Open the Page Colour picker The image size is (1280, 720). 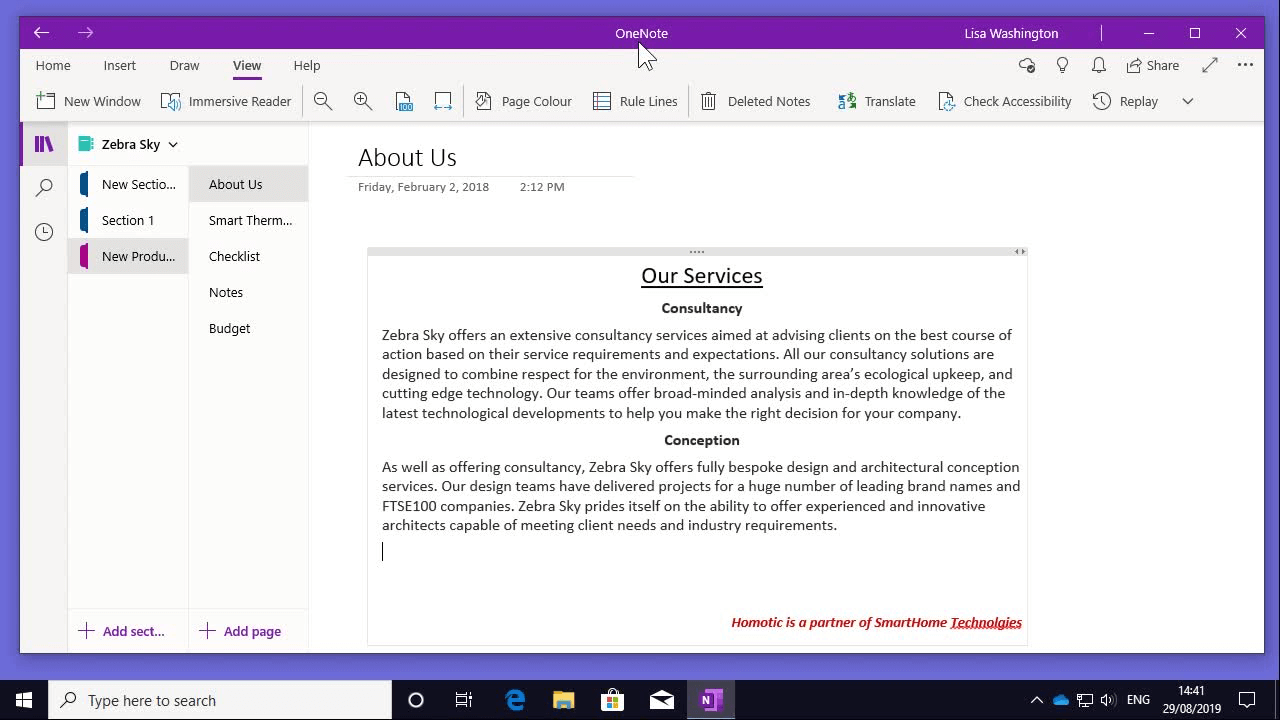click(524, 100)
